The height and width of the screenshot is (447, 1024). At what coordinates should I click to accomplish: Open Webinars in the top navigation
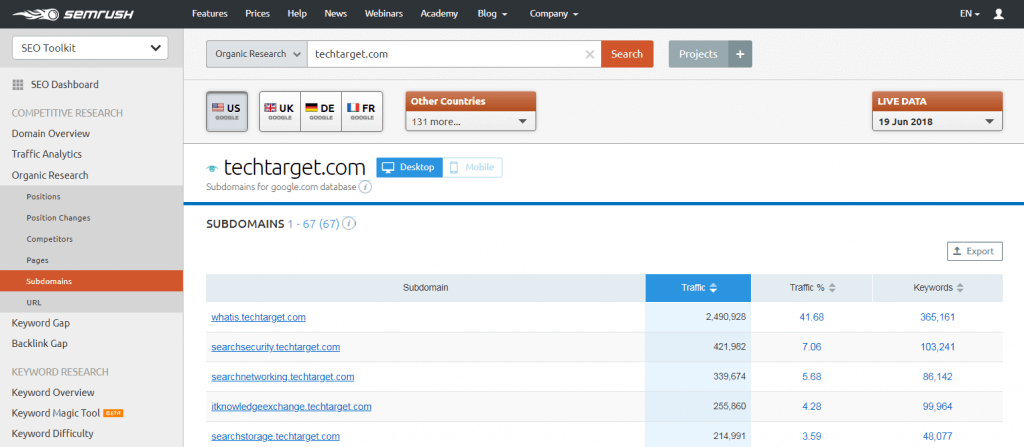coord(384,14)
